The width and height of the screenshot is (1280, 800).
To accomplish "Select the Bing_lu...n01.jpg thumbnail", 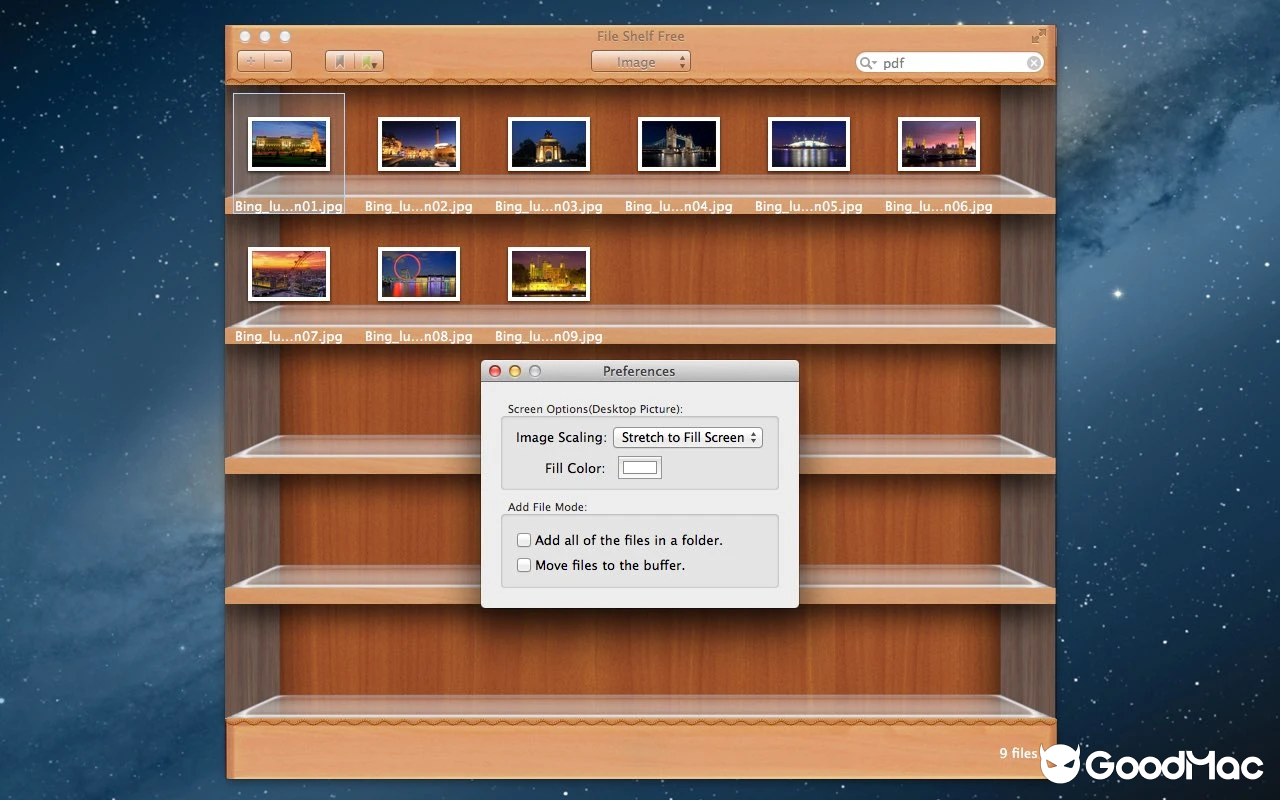I will click(x=289, y=144).
